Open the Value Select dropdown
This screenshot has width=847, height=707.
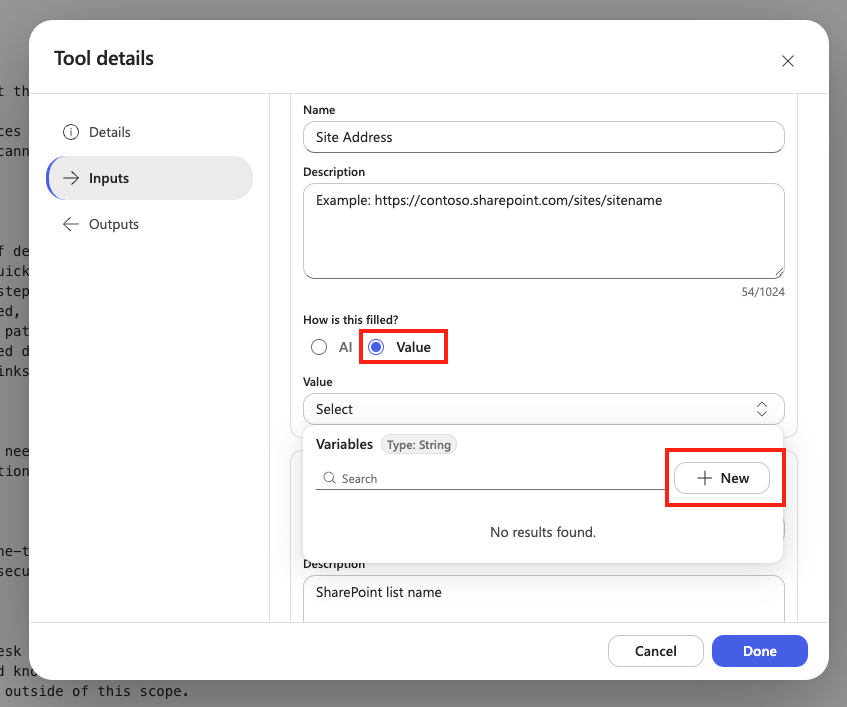tap(543, 409)
